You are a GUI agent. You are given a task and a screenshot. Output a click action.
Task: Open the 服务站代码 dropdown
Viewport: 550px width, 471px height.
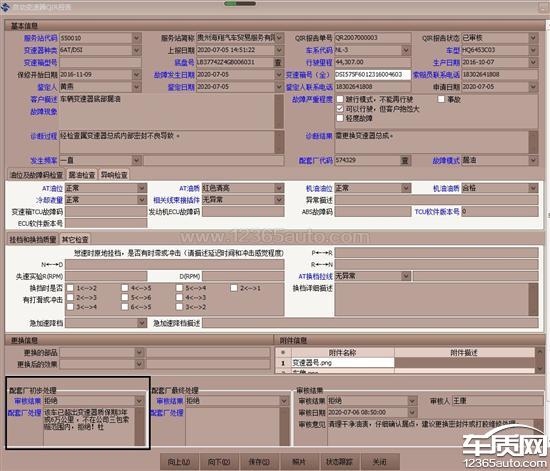click(136, 38)
